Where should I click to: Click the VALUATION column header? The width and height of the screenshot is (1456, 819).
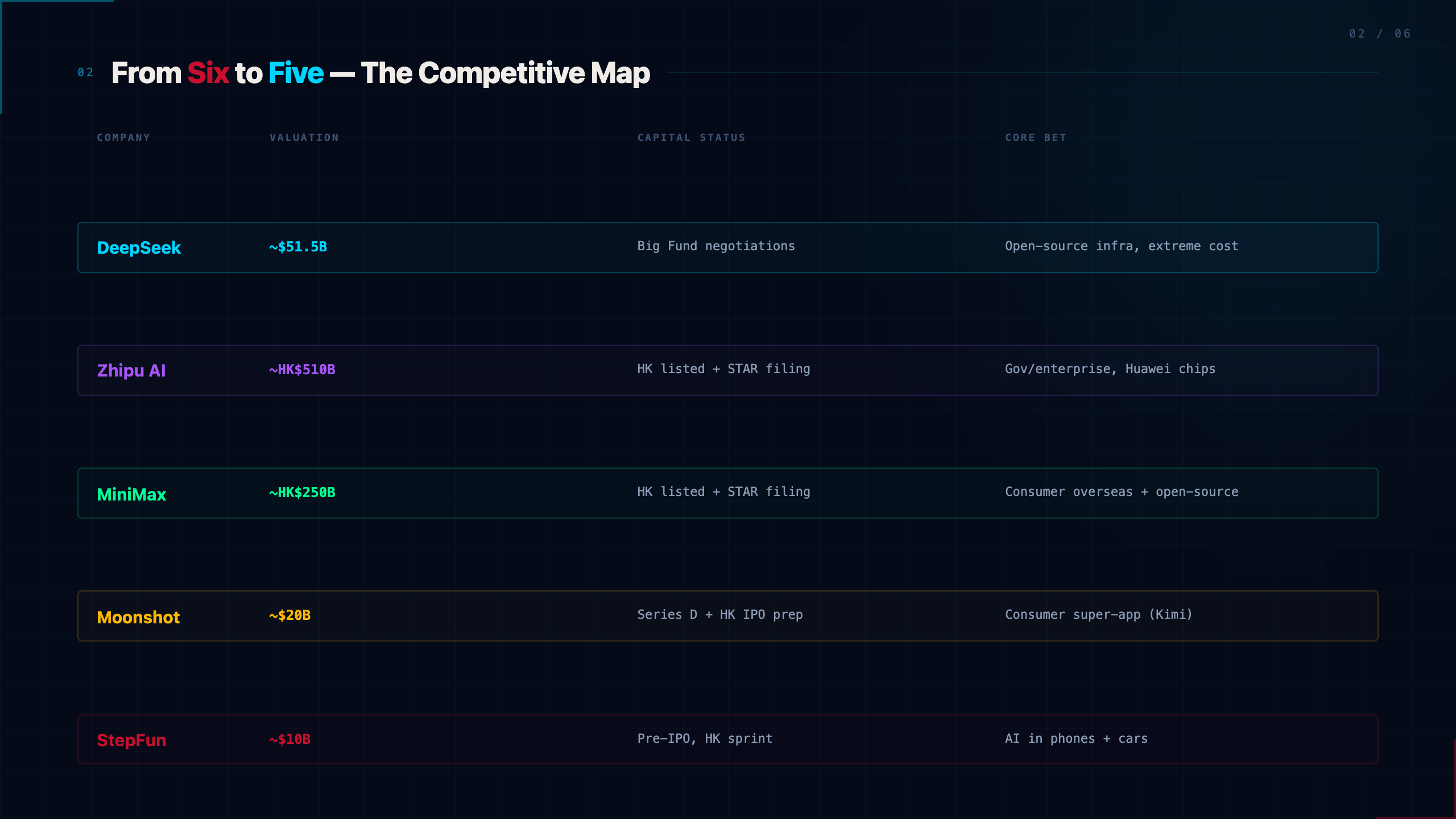[304, 138]
